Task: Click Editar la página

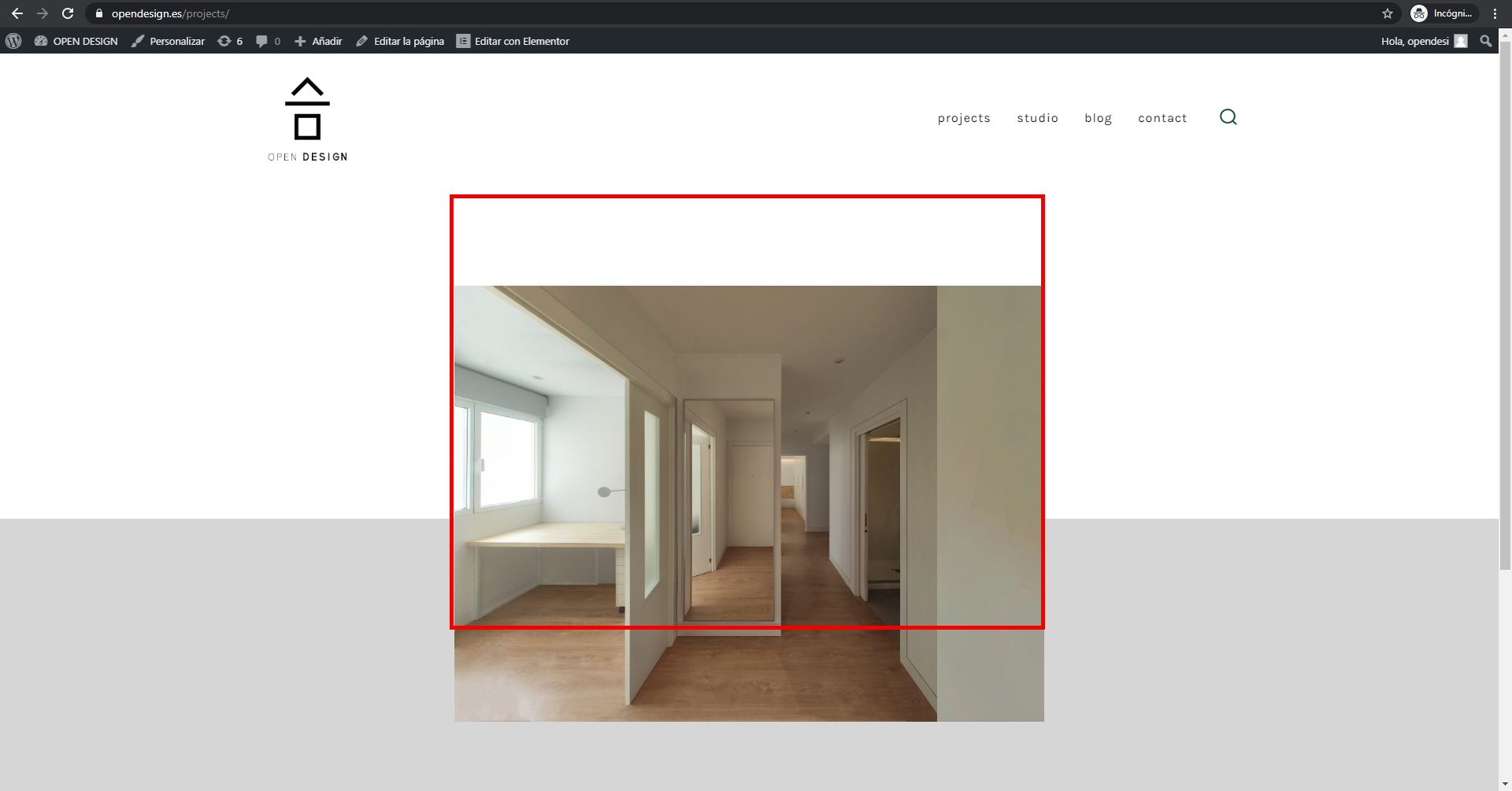Action: click(x=400, y=41)
